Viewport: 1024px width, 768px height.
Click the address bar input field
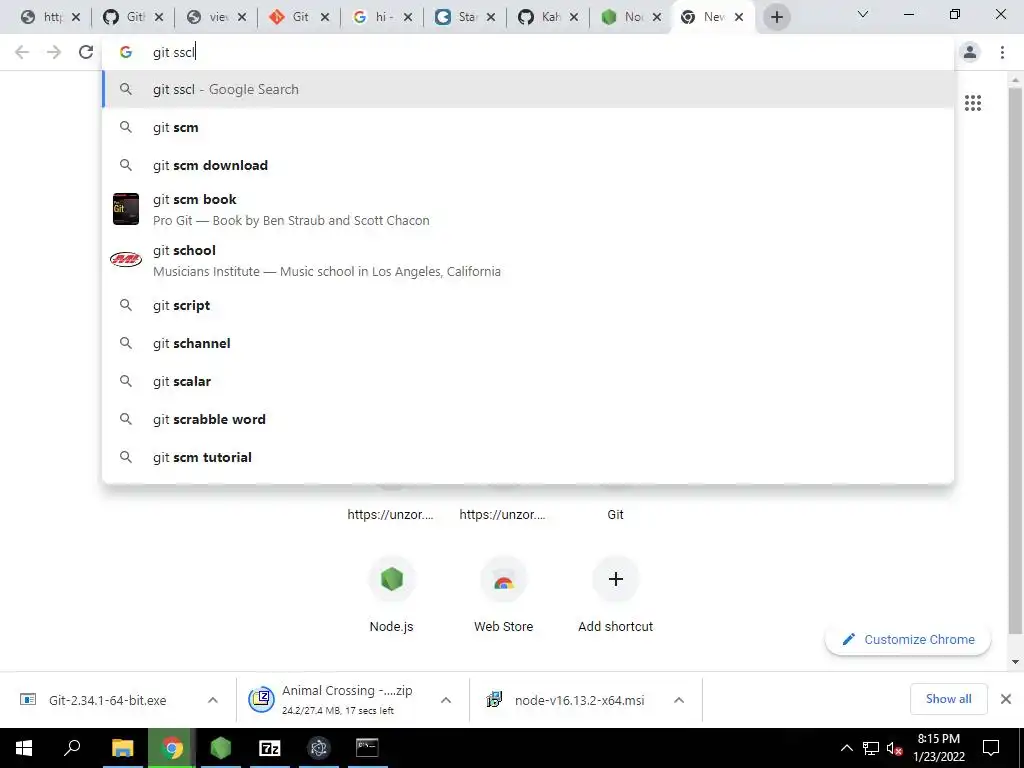pyautogui.click(x=528, y=52)
